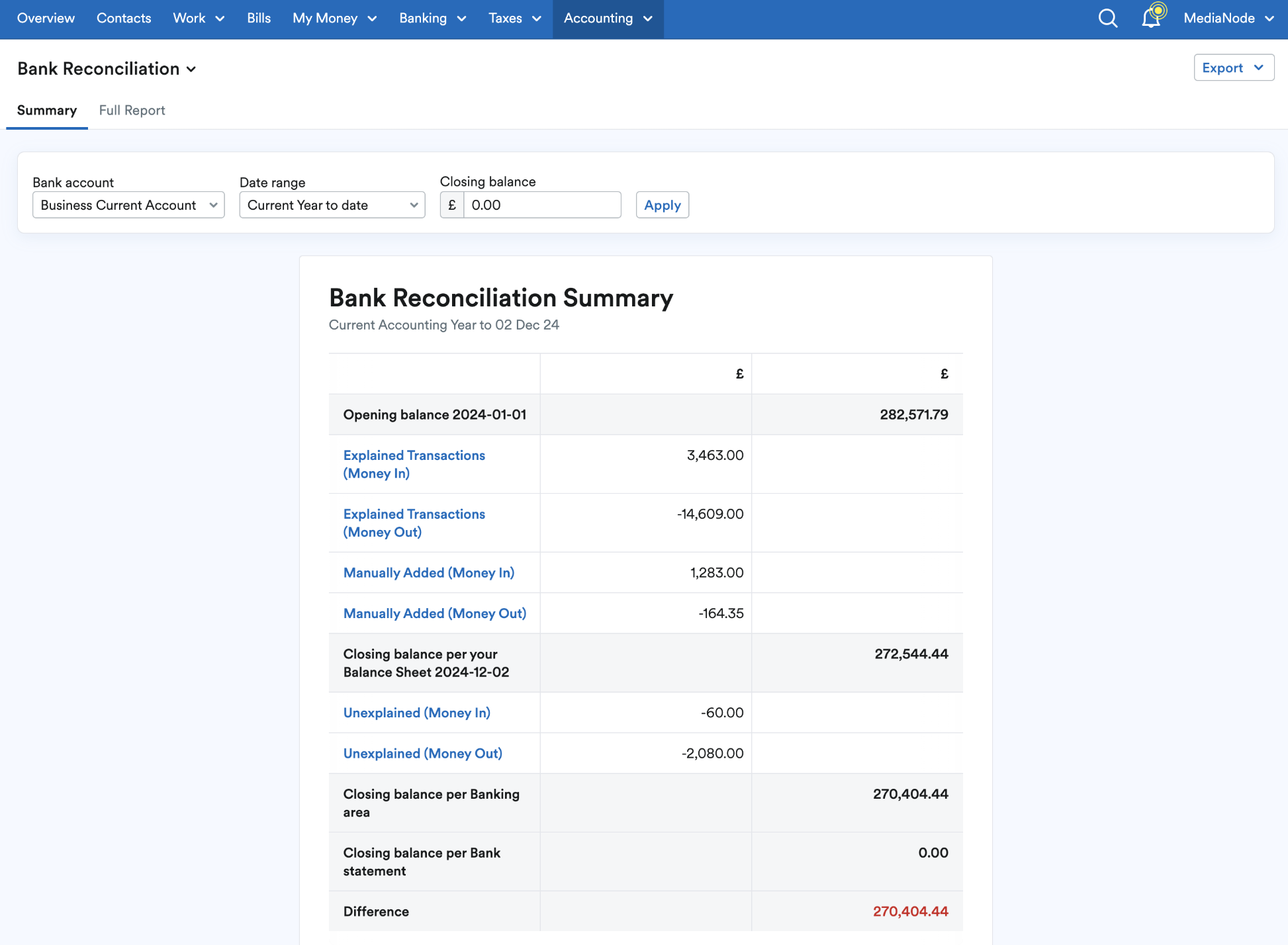Click the Closing balance input field
The image size is (1288, 945).
541,205
